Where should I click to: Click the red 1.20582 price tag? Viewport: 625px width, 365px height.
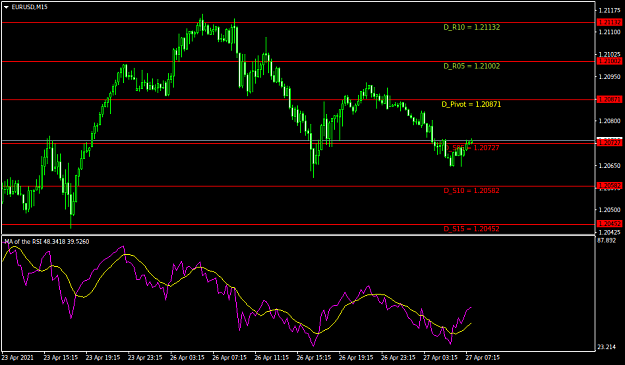pyautogui.click(x=610, y=186)
